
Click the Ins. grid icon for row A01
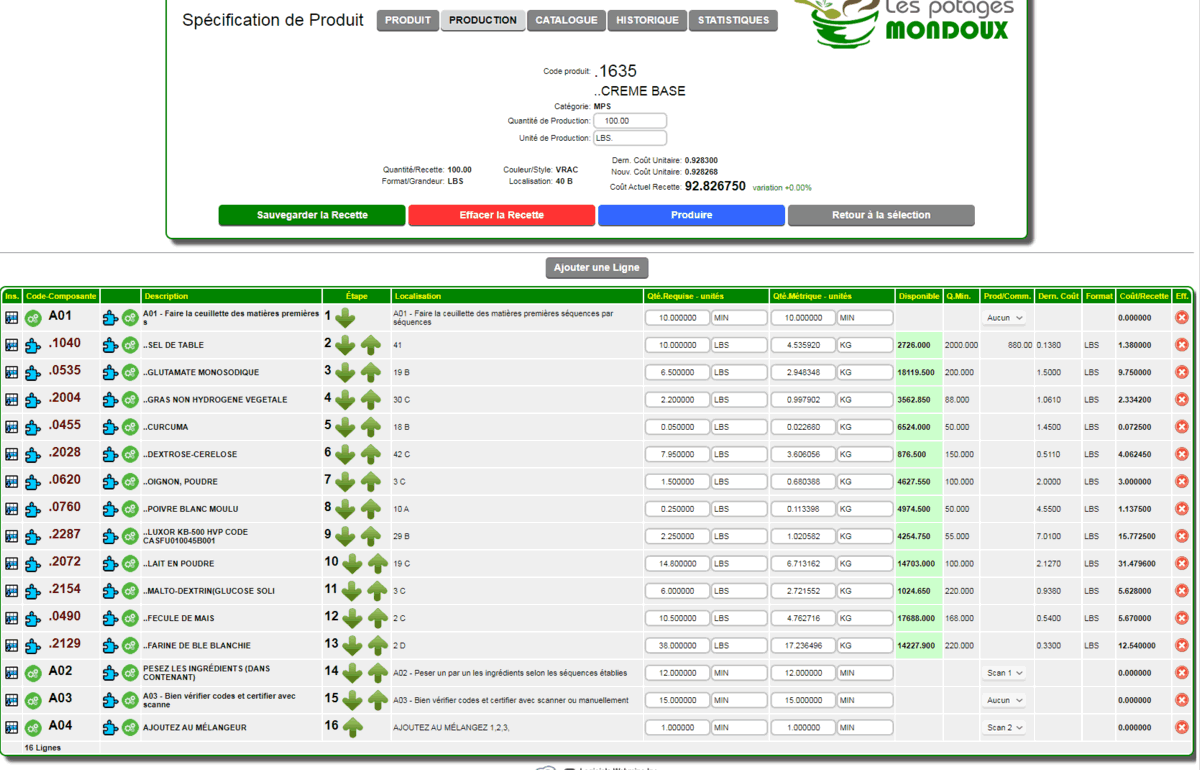point(12,318)
